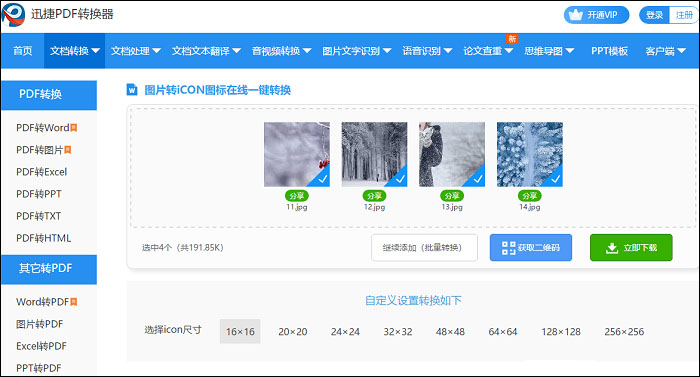The height and width of the screenshot is (377, 700).
Task: Open PDF转TXT in the sidebar
Action: pyautogui.click(x=38, y=216)
